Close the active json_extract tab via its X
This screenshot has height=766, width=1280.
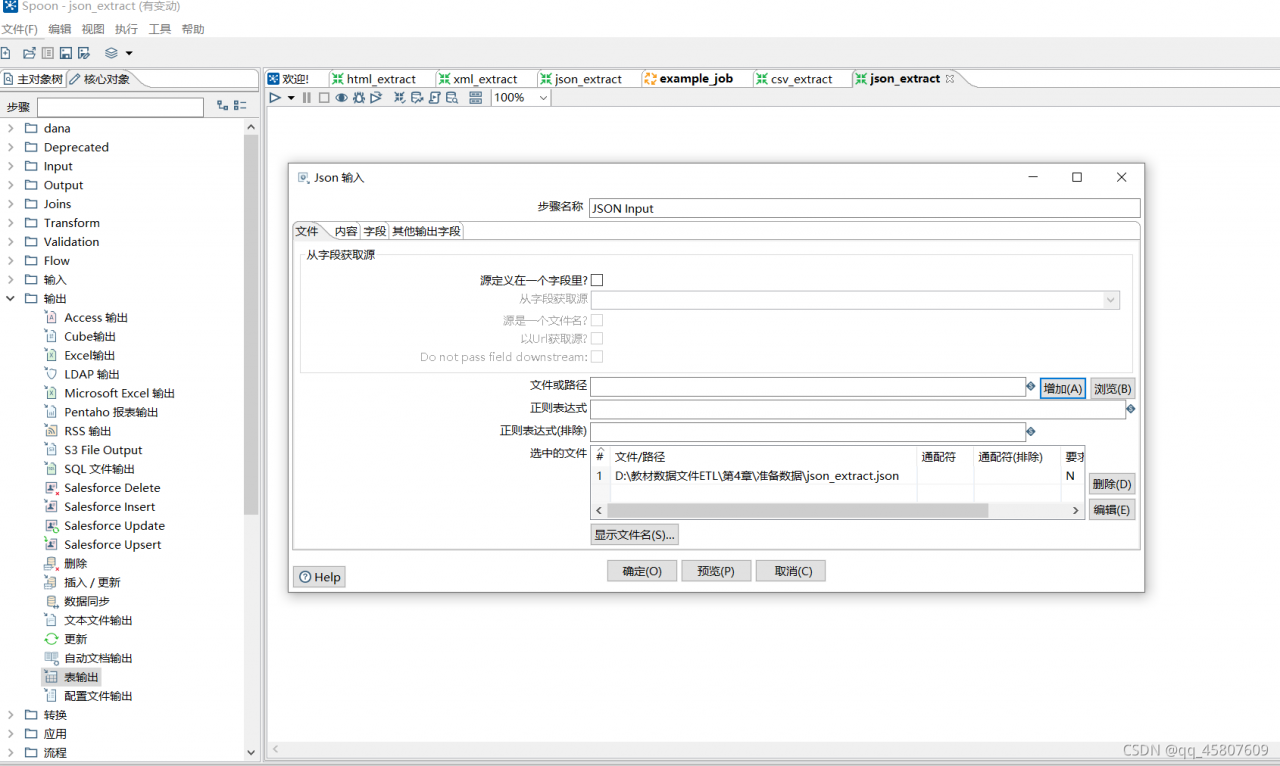point(950,78)
